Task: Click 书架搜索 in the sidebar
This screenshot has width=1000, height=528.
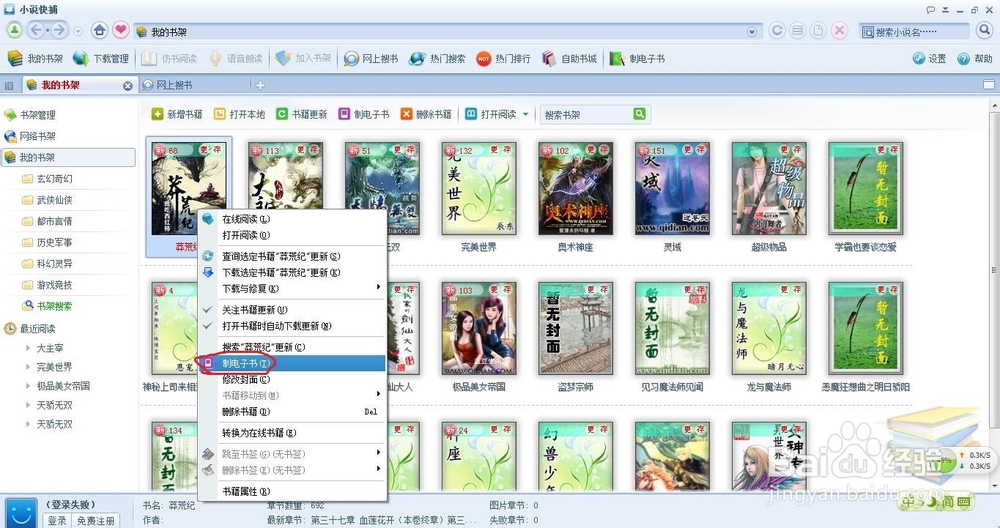Action: (47, 306)
